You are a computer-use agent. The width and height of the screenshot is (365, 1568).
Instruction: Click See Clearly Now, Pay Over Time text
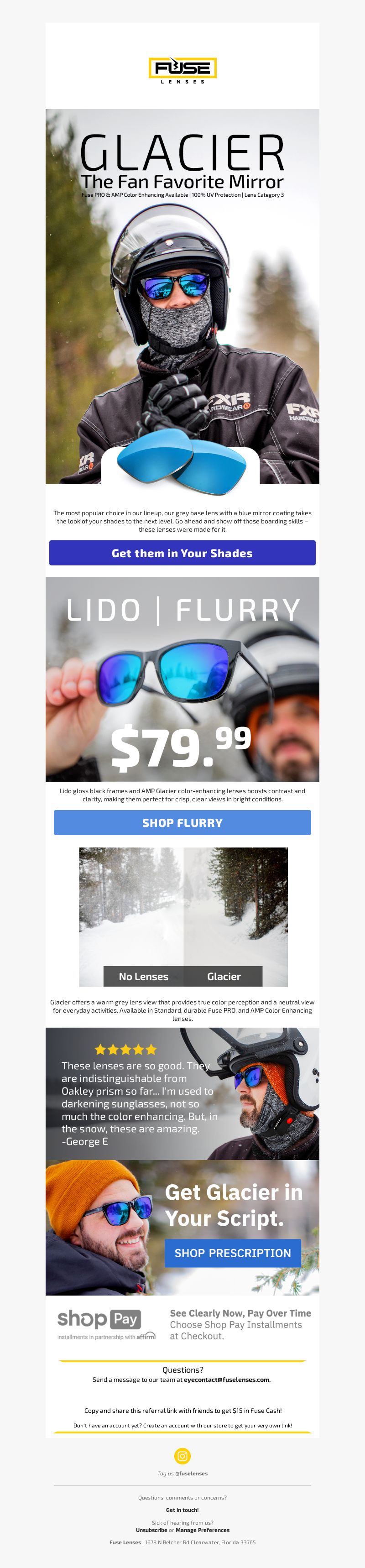tap(240, 1313)
